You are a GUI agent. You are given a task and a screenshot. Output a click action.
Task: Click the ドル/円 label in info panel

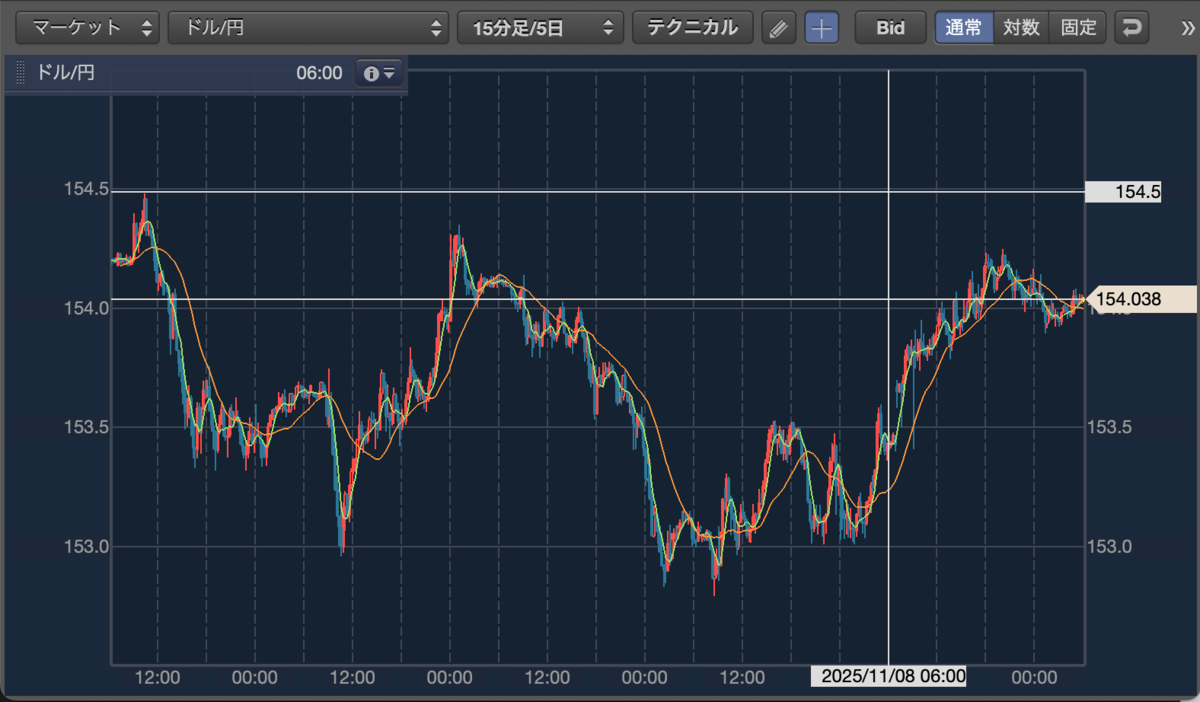66,73
